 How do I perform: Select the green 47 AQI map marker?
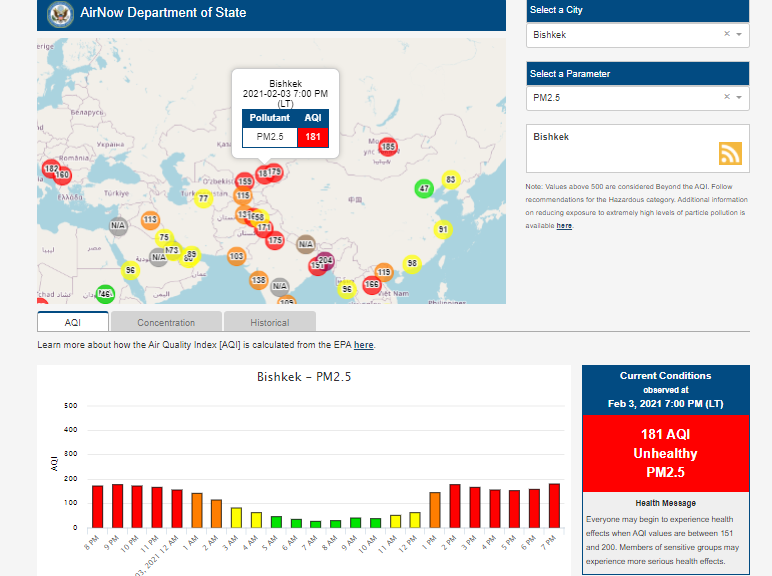(x=424, y=189)
